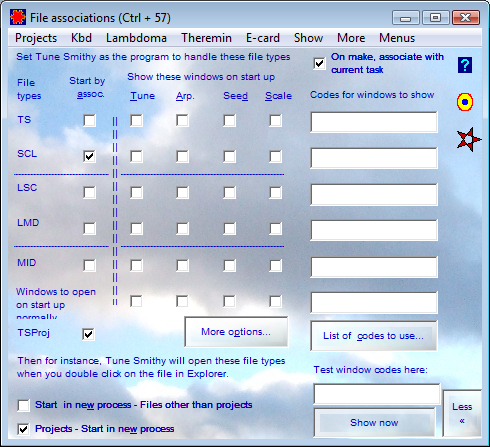Open the Menus menu
Image resolution: width=490 pixels, height=447 pixels.
coord(397,38)
